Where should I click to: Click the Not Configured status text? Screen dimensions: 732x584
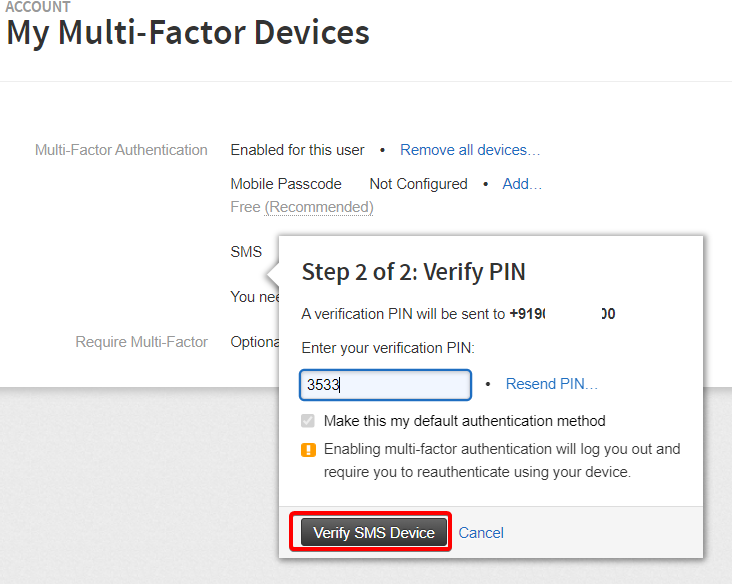coord(418,184)
